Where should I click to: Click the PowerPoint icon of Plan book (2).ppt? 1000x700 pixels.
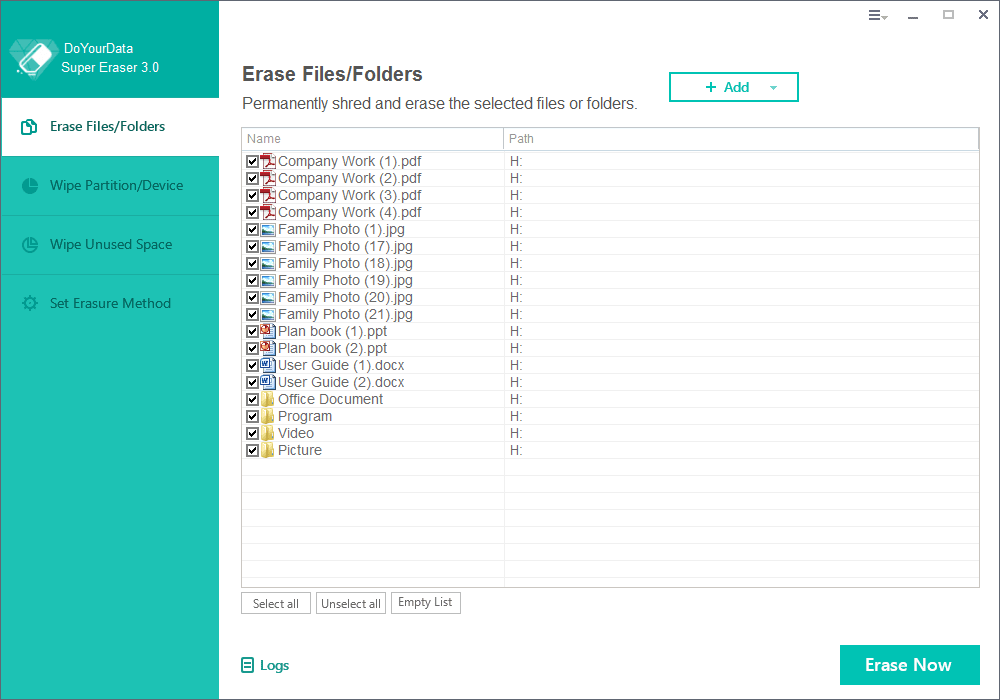pyautogui.click(x=268, y=348)
